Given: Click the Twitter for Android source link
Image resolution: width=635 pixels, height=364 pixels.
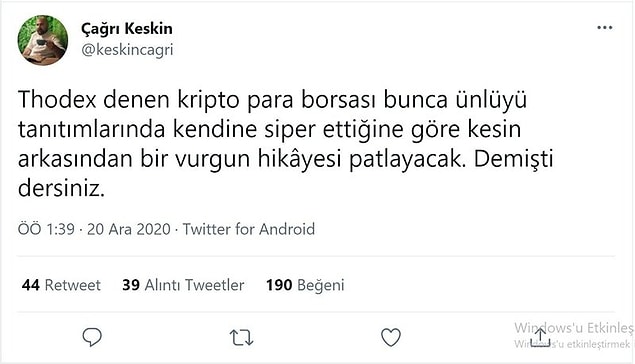Looking at the screenshot, I should (x=249, y=229).
